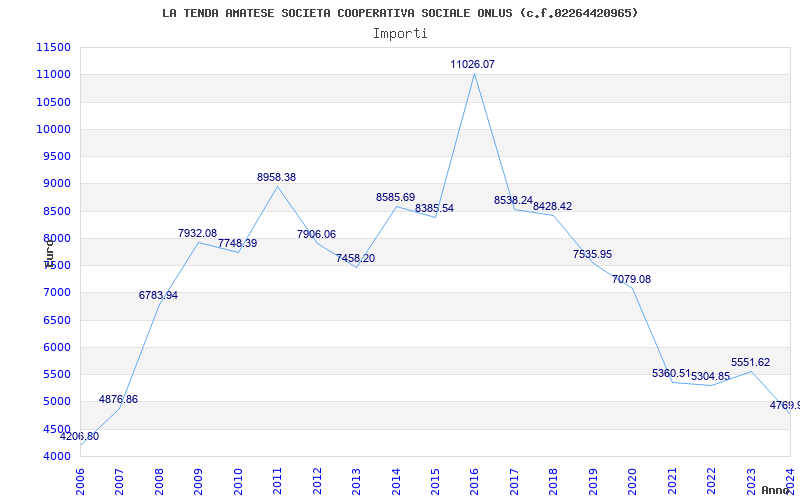
Task: Select the 8958.38 data label for 2011
Action: click(277, 177)
